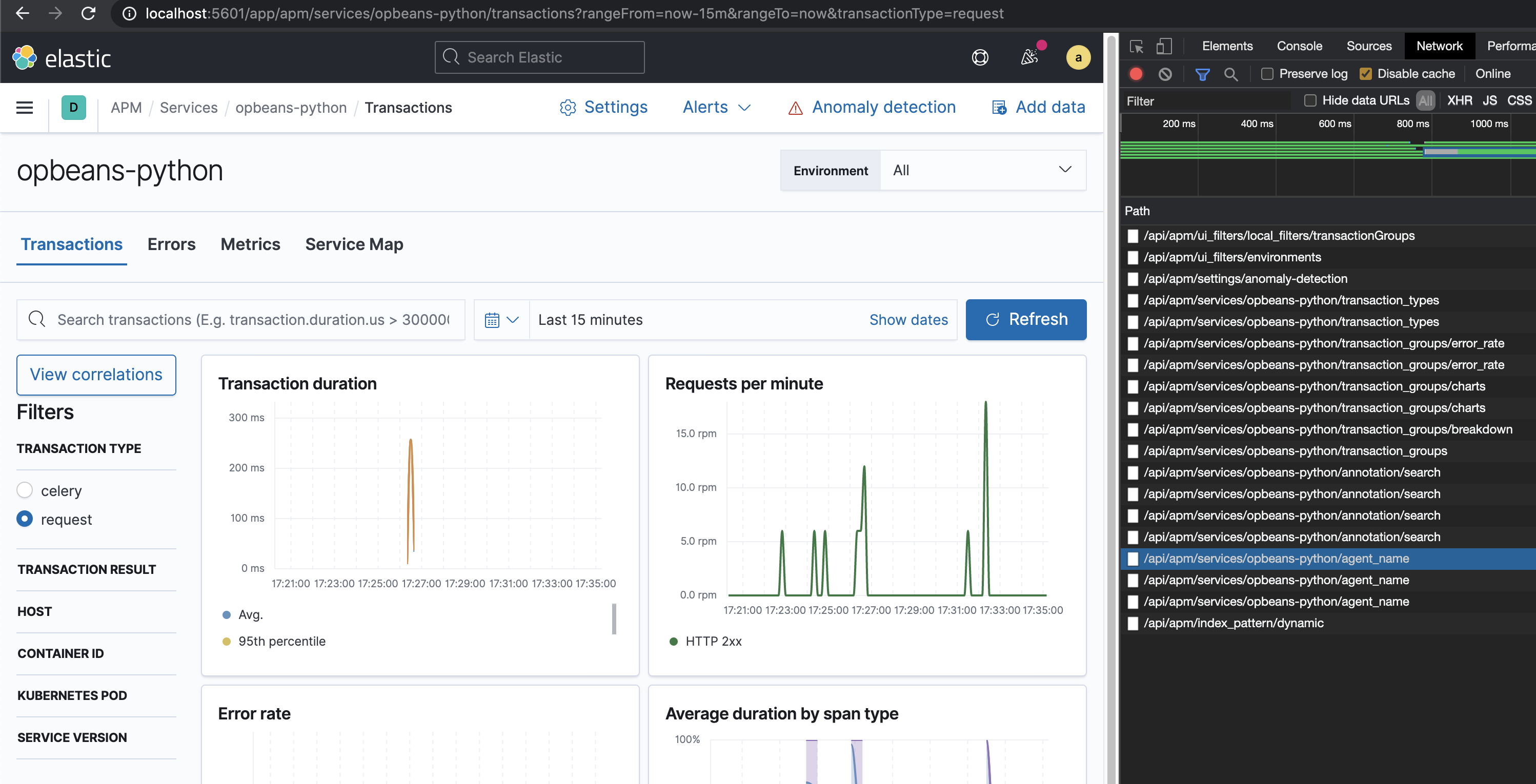Click the browser forward arrow
This screenshot has height=784, width=1536.
point(55,13)
